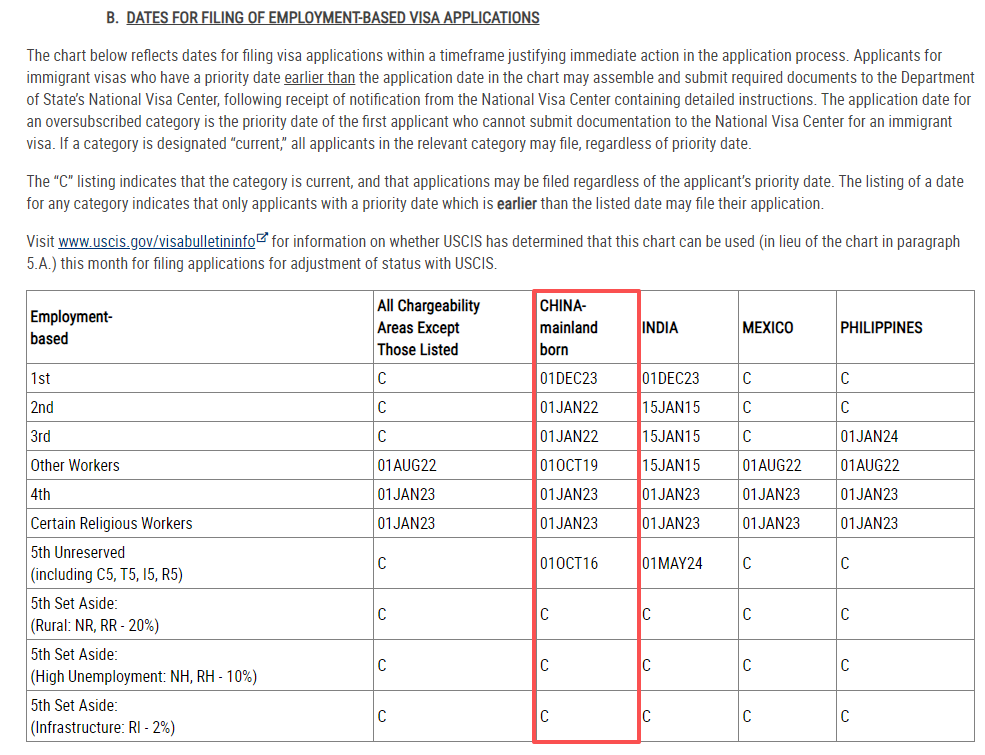Select Mexico Other Workers date 01AUG22

(x=771, y=465)
